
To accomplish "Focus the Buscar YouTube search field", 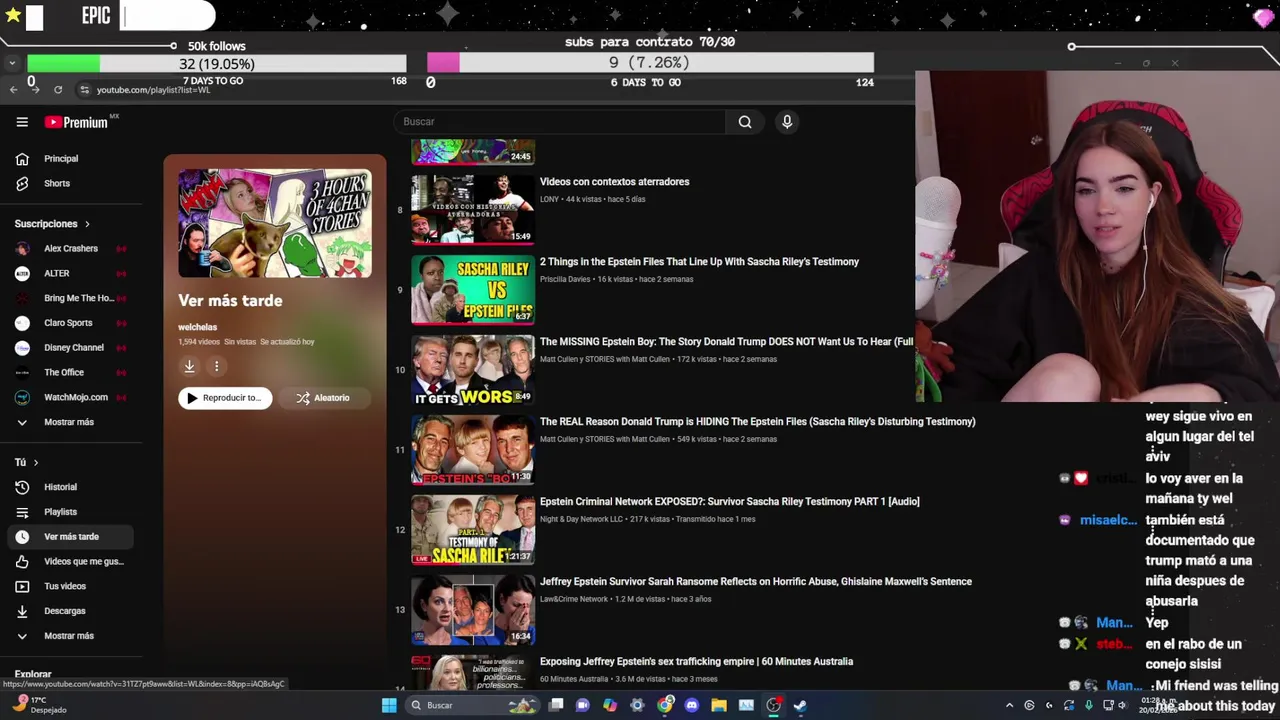I will tap(560, 122).
